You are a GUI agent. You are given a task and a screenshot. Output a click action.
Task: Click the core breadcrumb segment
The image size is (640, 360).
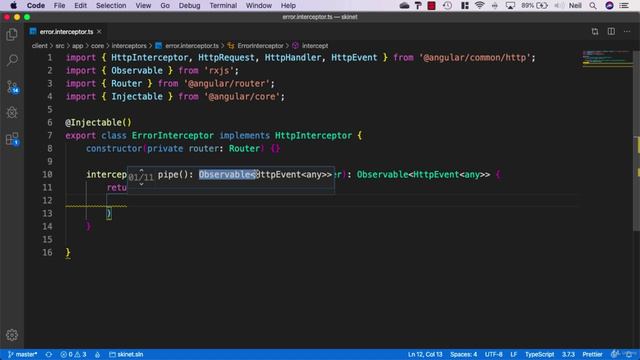click(97, 46)
